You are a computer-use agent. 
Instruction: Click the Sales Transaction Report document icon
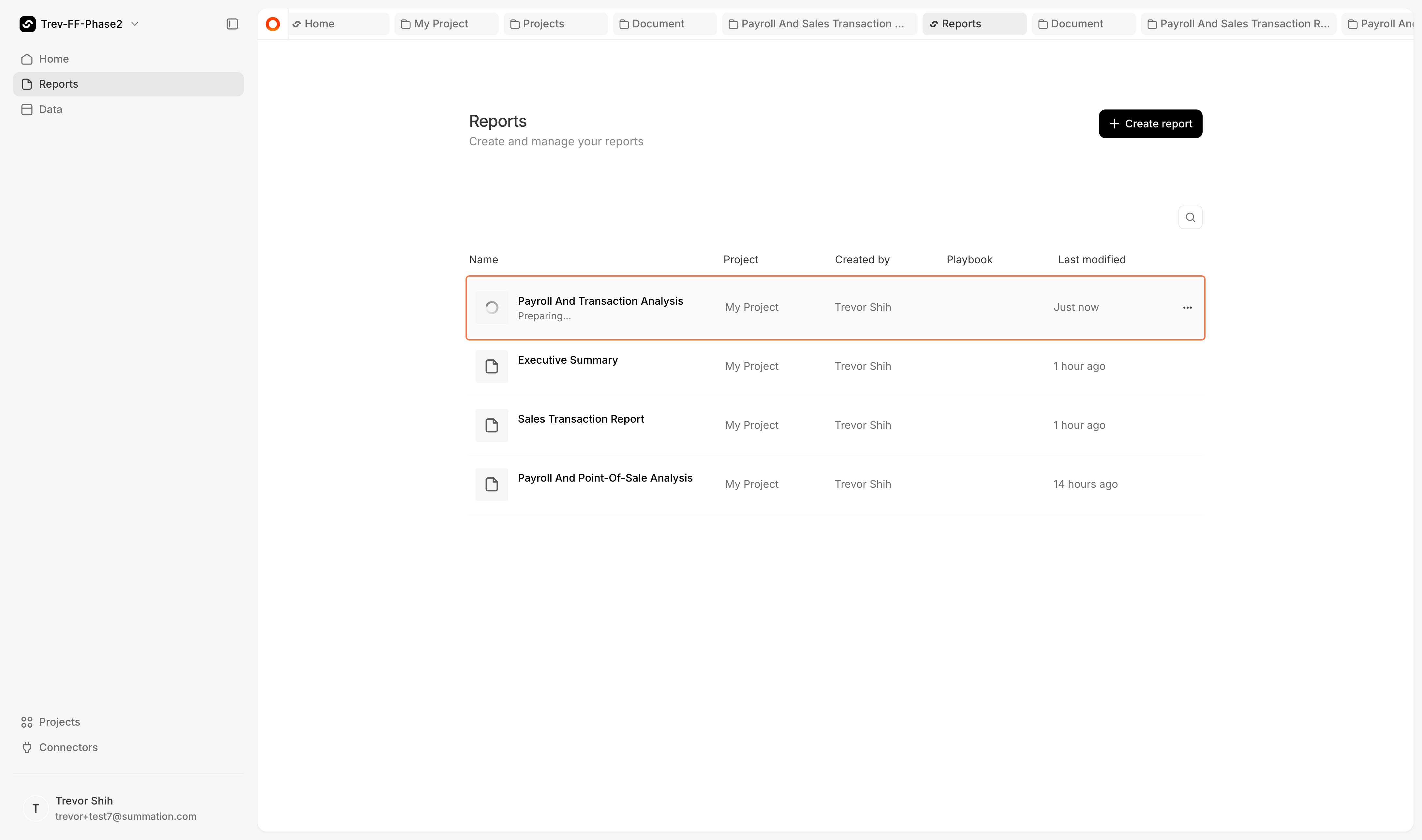click(492, 425)
